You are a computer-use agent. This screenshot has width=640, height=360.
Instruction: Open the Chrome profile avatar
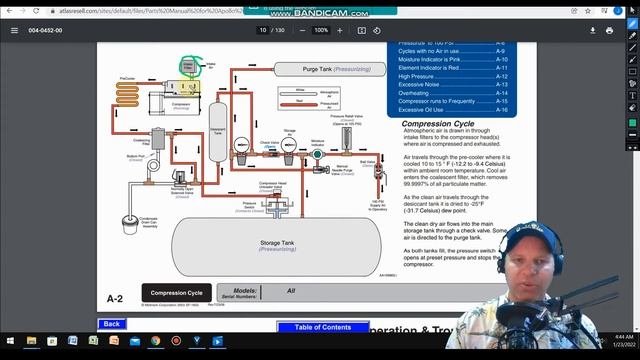tap(618, 11)
